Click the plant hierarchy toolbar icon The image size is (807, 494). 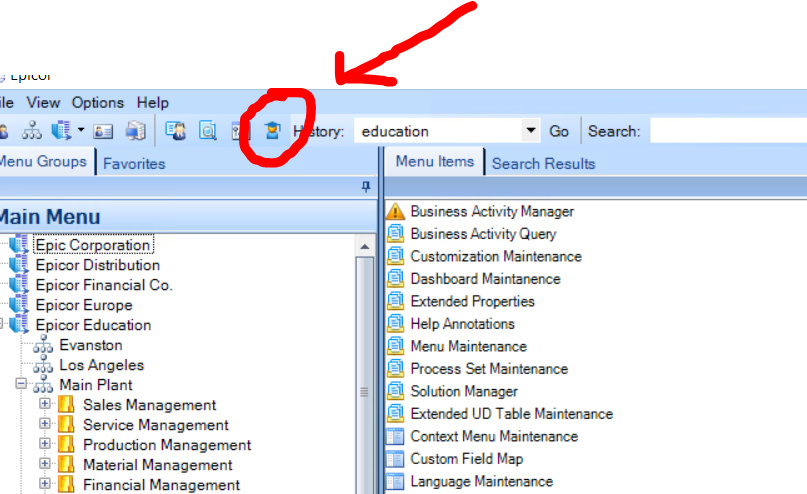[x=32, y=131]
